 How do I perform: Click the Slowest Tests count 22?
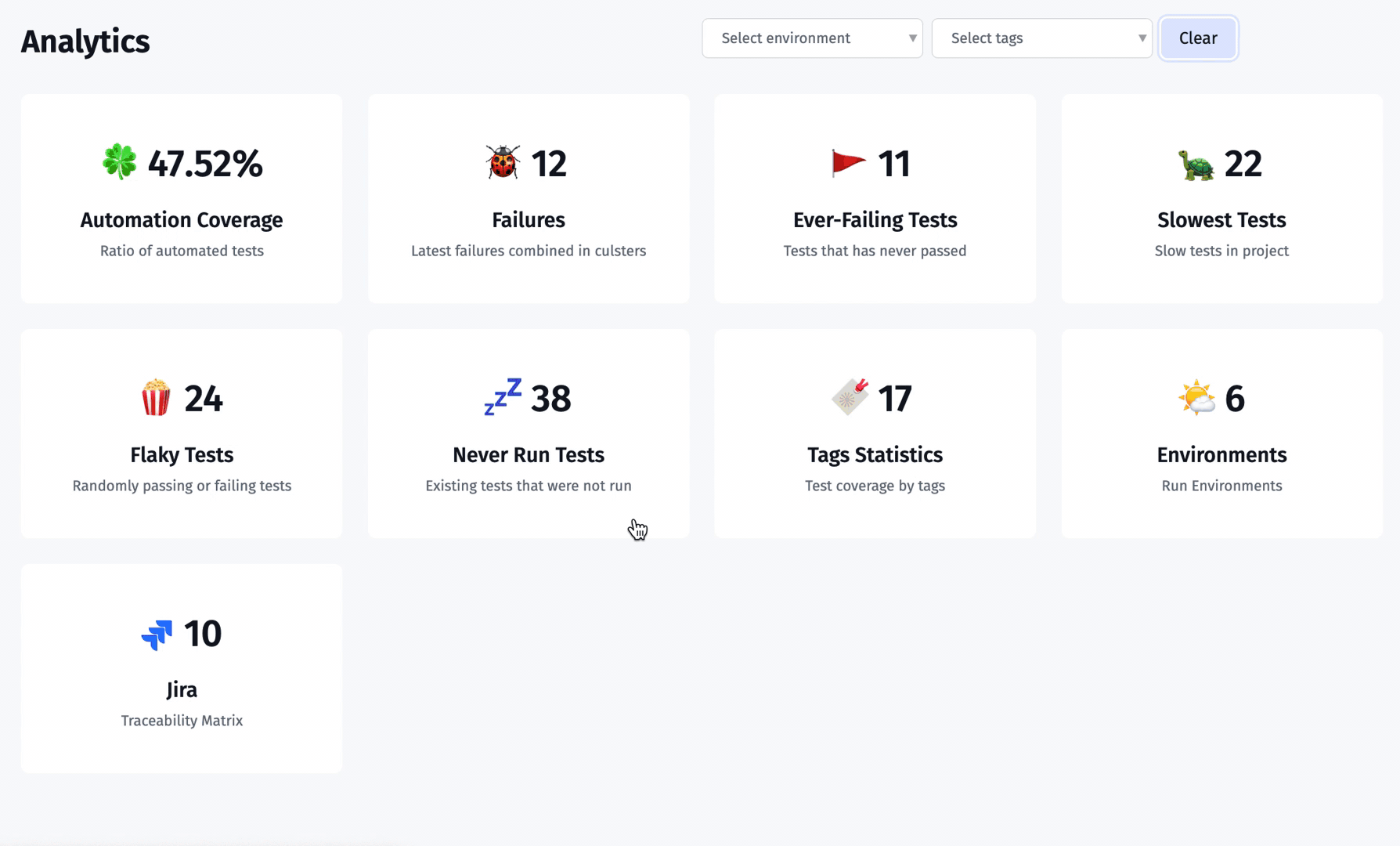pos(1243,164)
